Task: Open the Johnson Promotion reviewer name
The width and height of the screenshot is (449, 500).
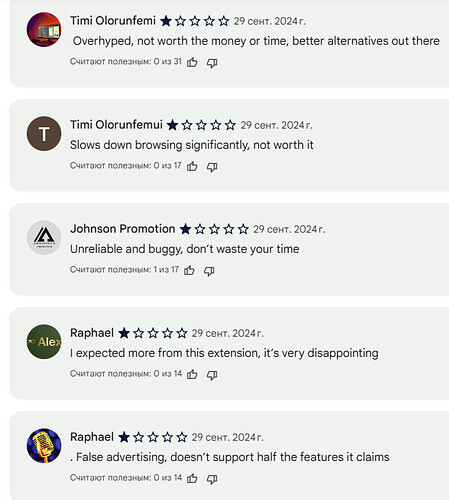Action: pyautogui.click(x=122, y=229)
